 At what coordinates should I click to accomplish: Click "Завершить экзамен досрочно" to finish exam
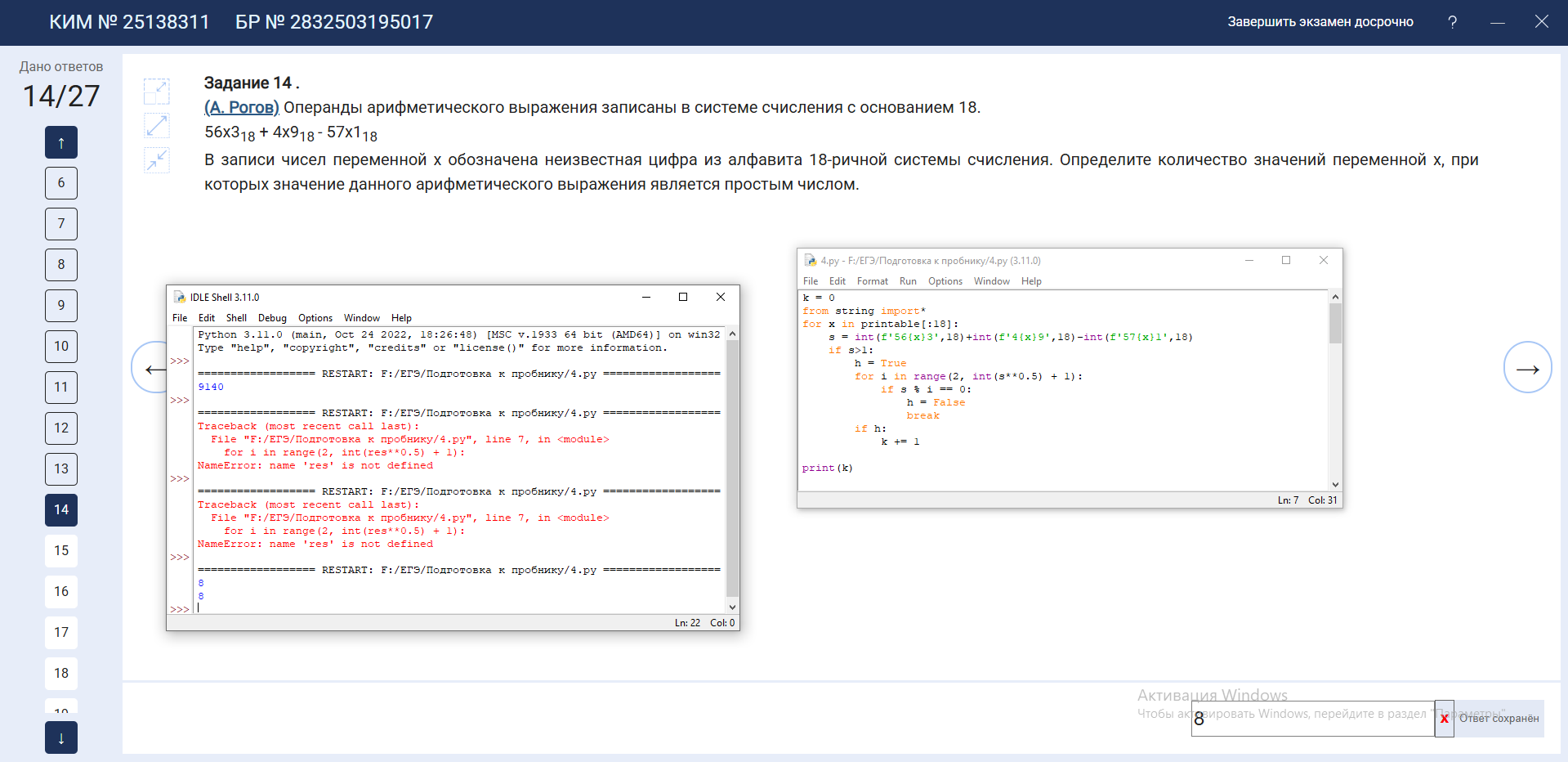(x=1320, y=22)
